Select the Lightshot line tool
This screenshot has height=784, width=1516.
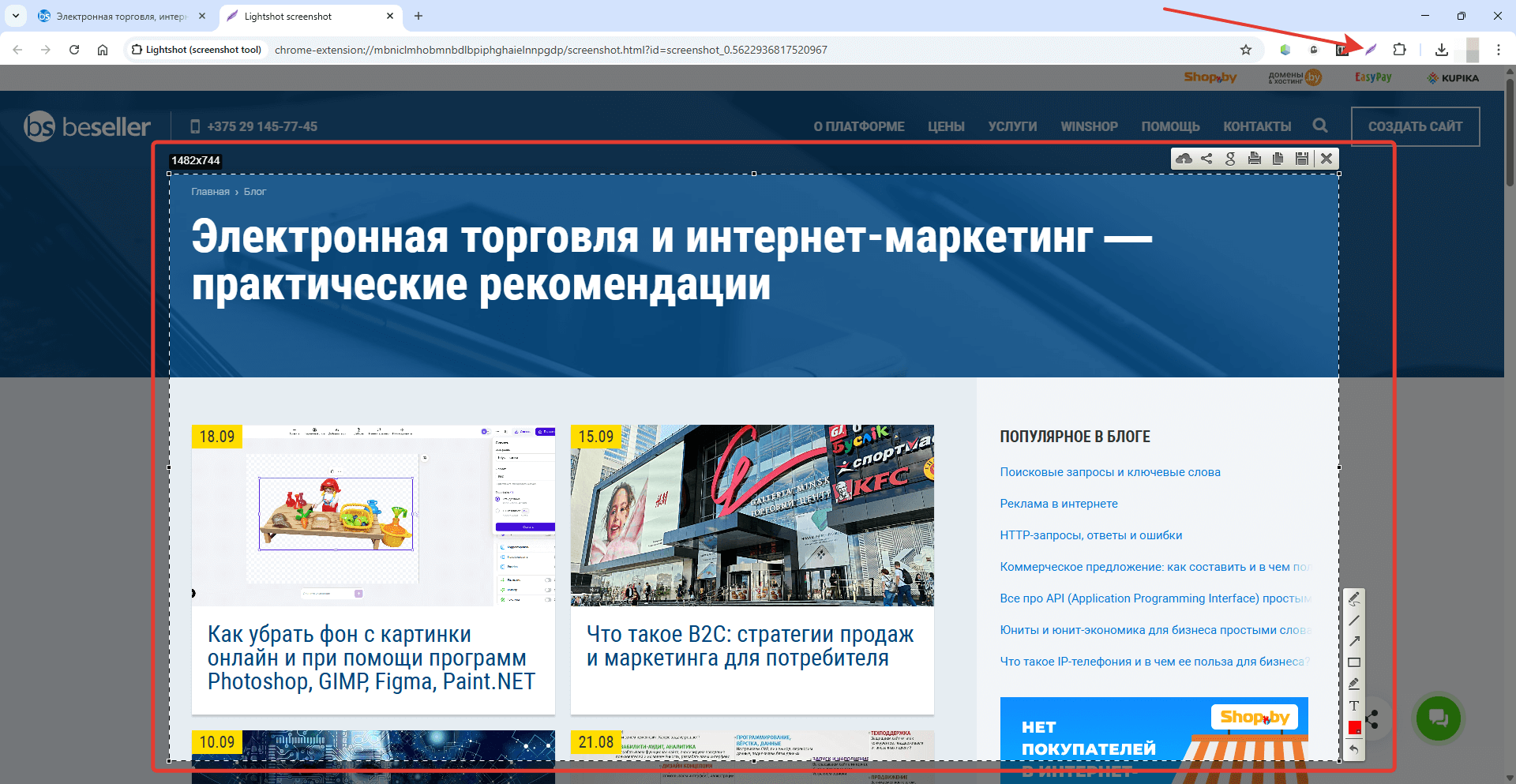coord(1354,620)
